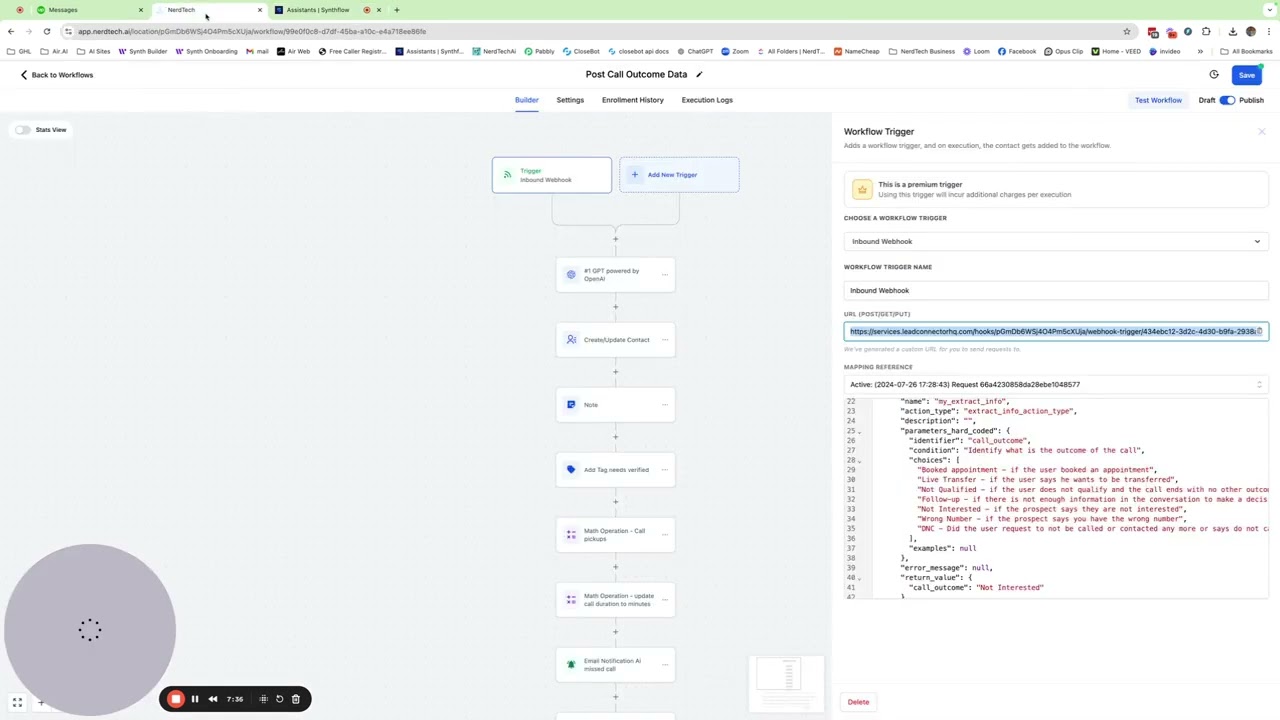Open options menu for Note step
Screen dimensions: 1280x720
[x=665, y=405]
